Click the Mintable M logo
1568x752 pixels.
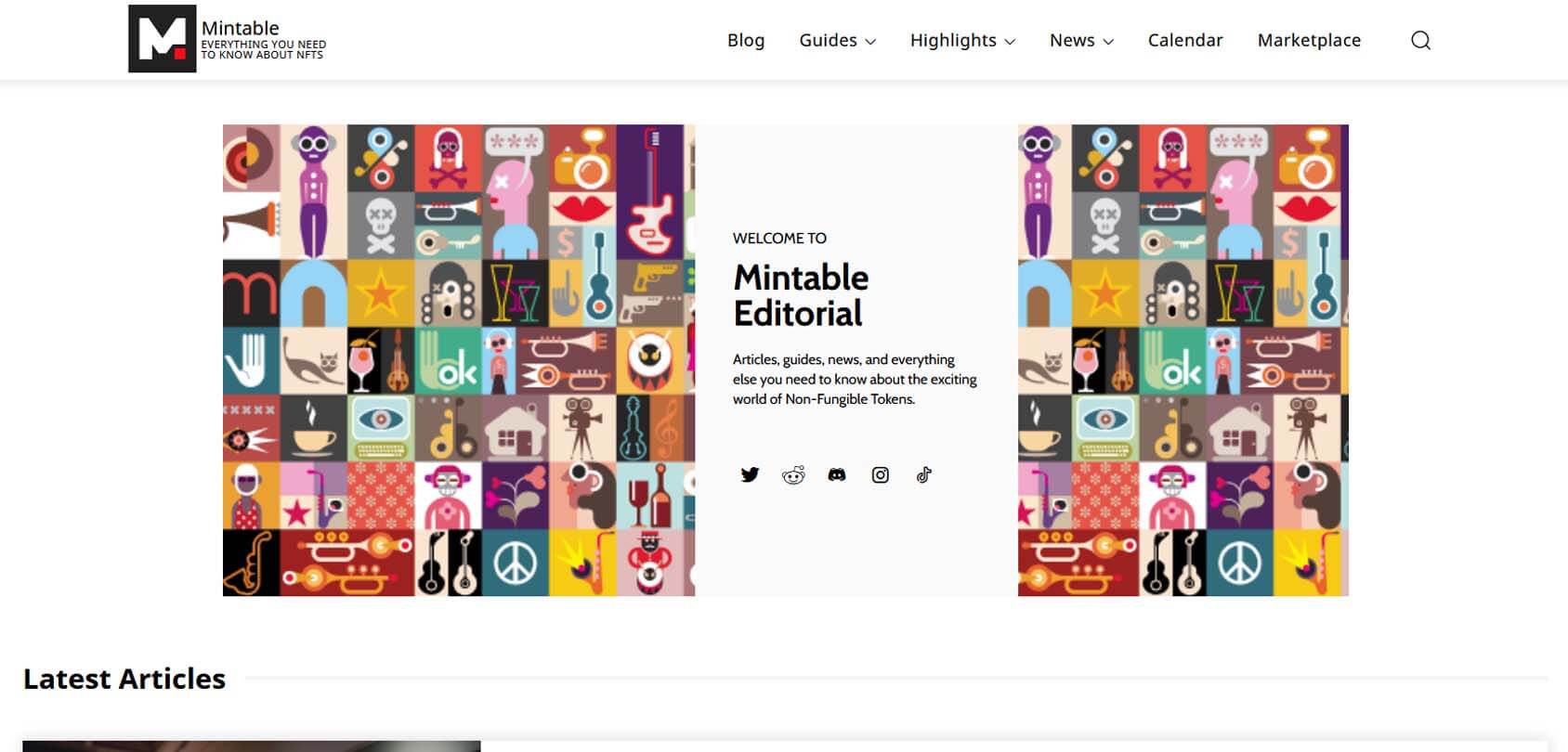click(162, 39)
